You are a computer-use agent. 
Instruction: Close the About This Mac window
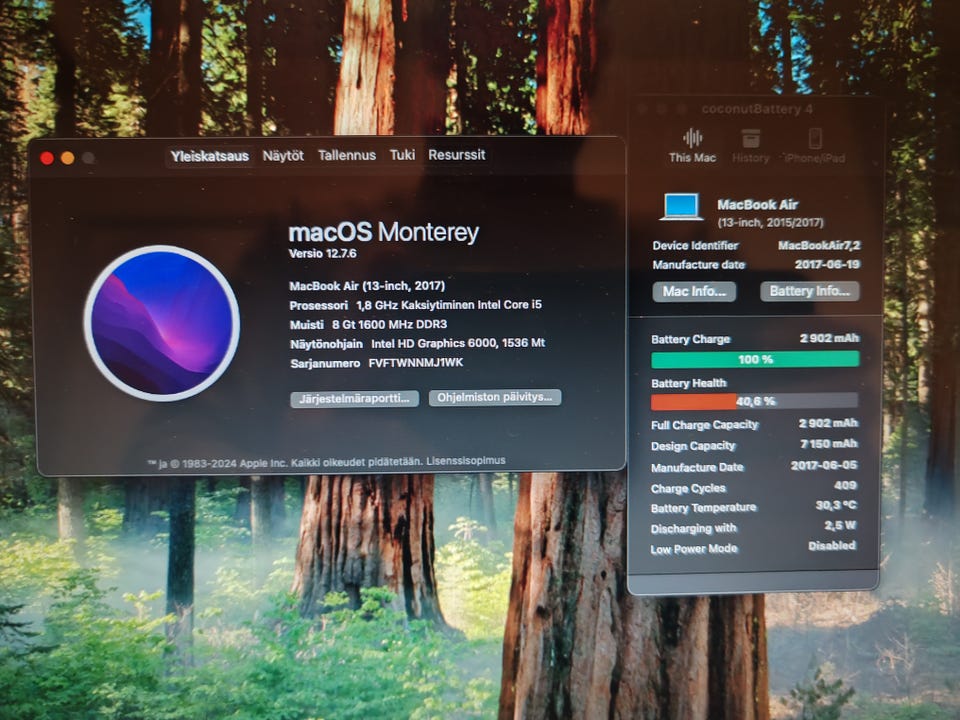pyautogui.click(x=47, y=158)
